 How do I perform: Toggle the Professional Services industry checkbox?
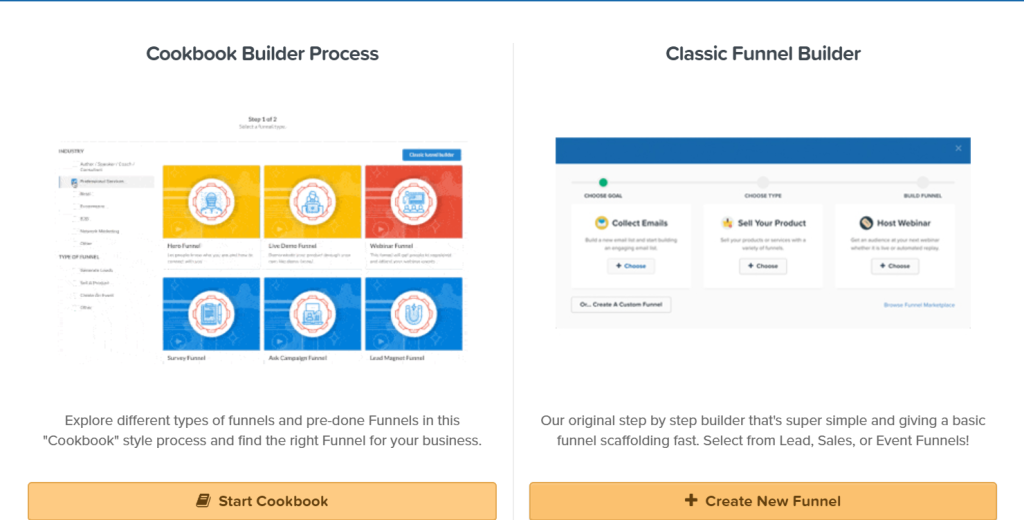[74, 182]
